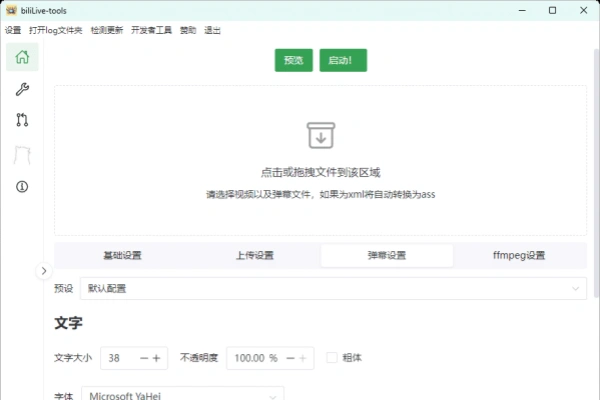Decrease 不透明度 with the minus stepper

tap(290, 357)
